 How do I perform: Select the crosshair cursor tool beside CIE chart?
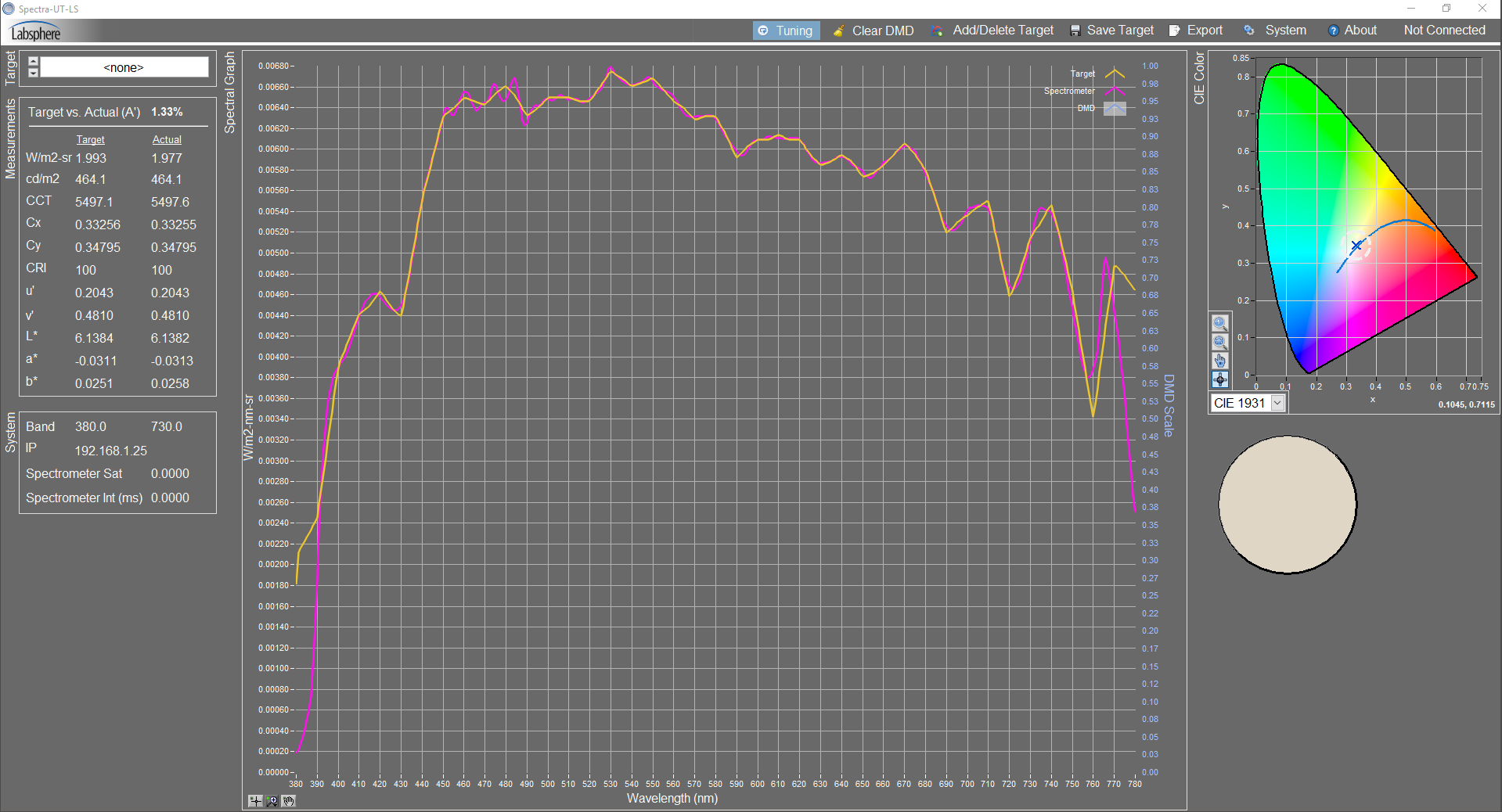click(1219, 379)
